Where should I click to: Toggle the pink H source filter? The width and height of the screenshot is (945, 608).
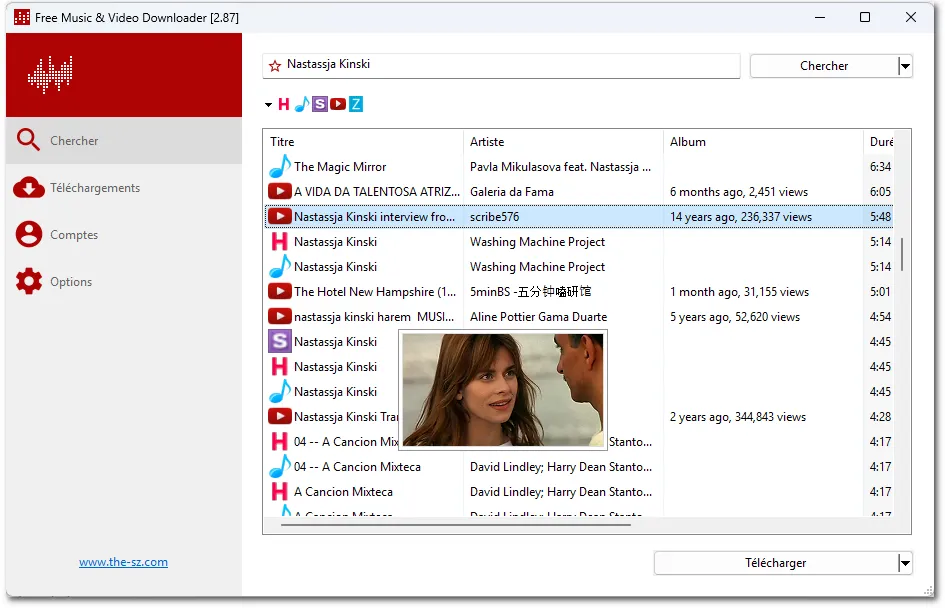coord(284,104)
